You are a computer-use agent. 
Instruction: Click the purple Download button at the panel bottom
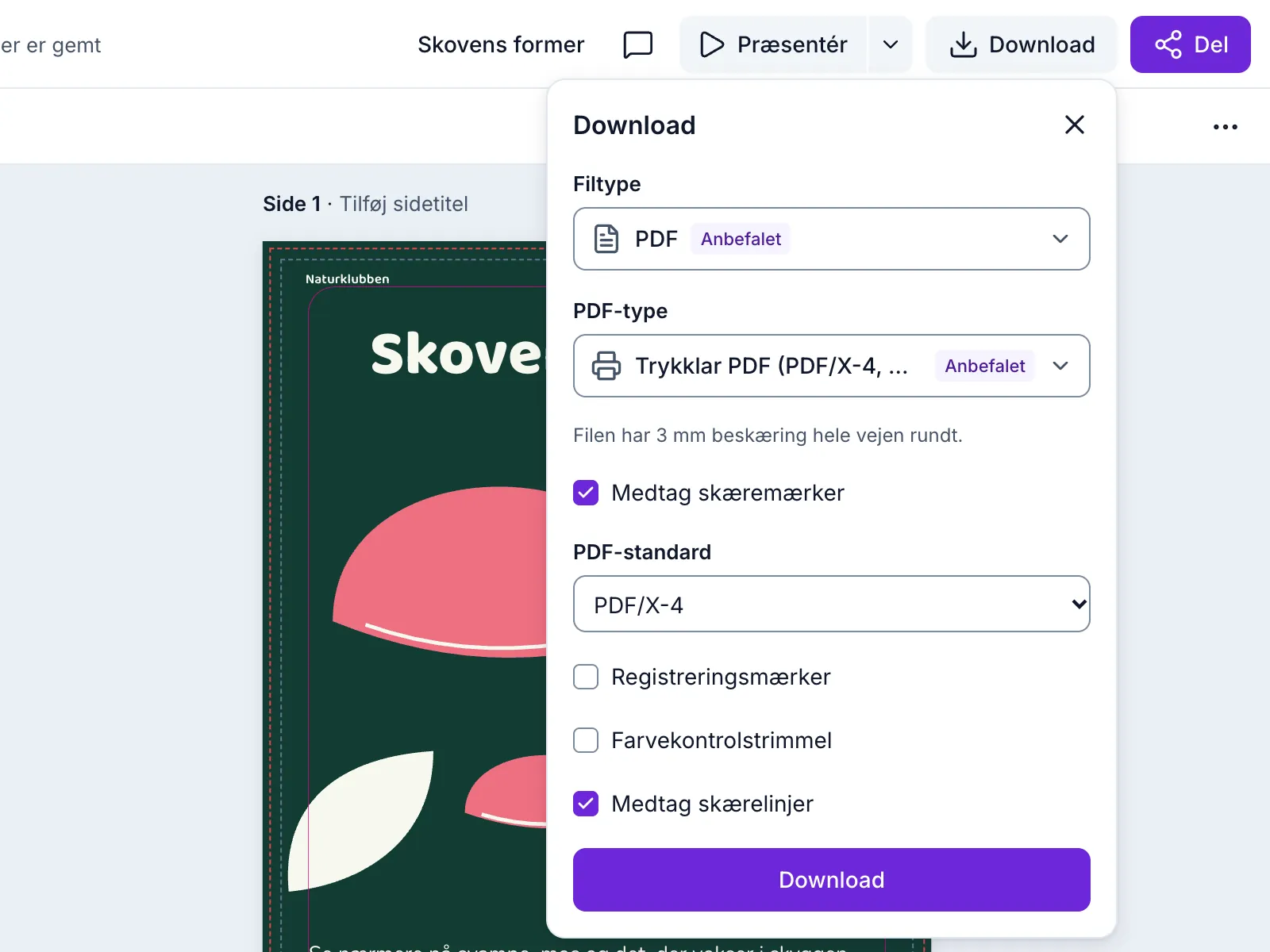832,880
